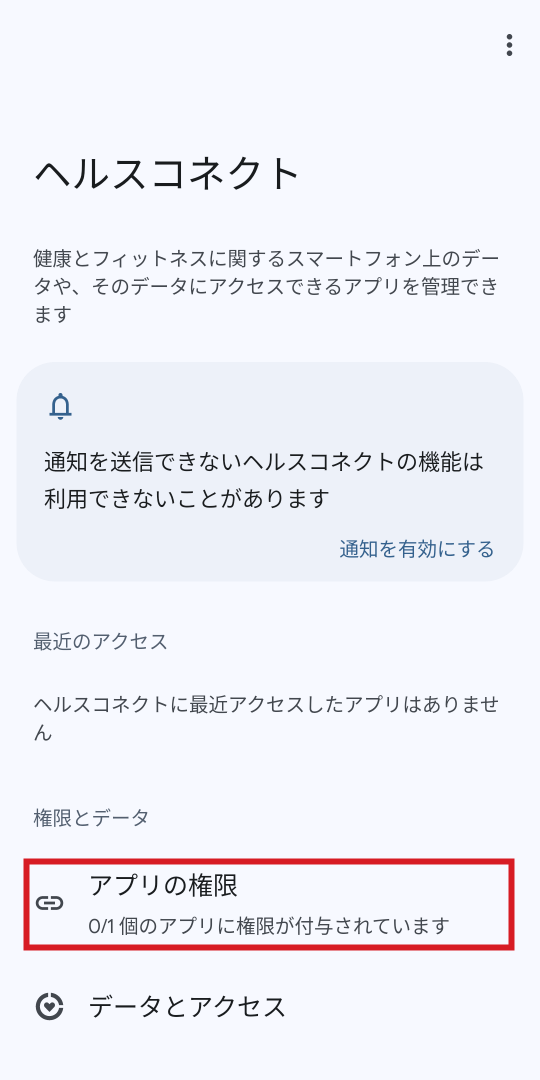This screenshot has height=1080, width=540.
Task: Click 健康とフィットネス first description line
Action: [266, 260]
